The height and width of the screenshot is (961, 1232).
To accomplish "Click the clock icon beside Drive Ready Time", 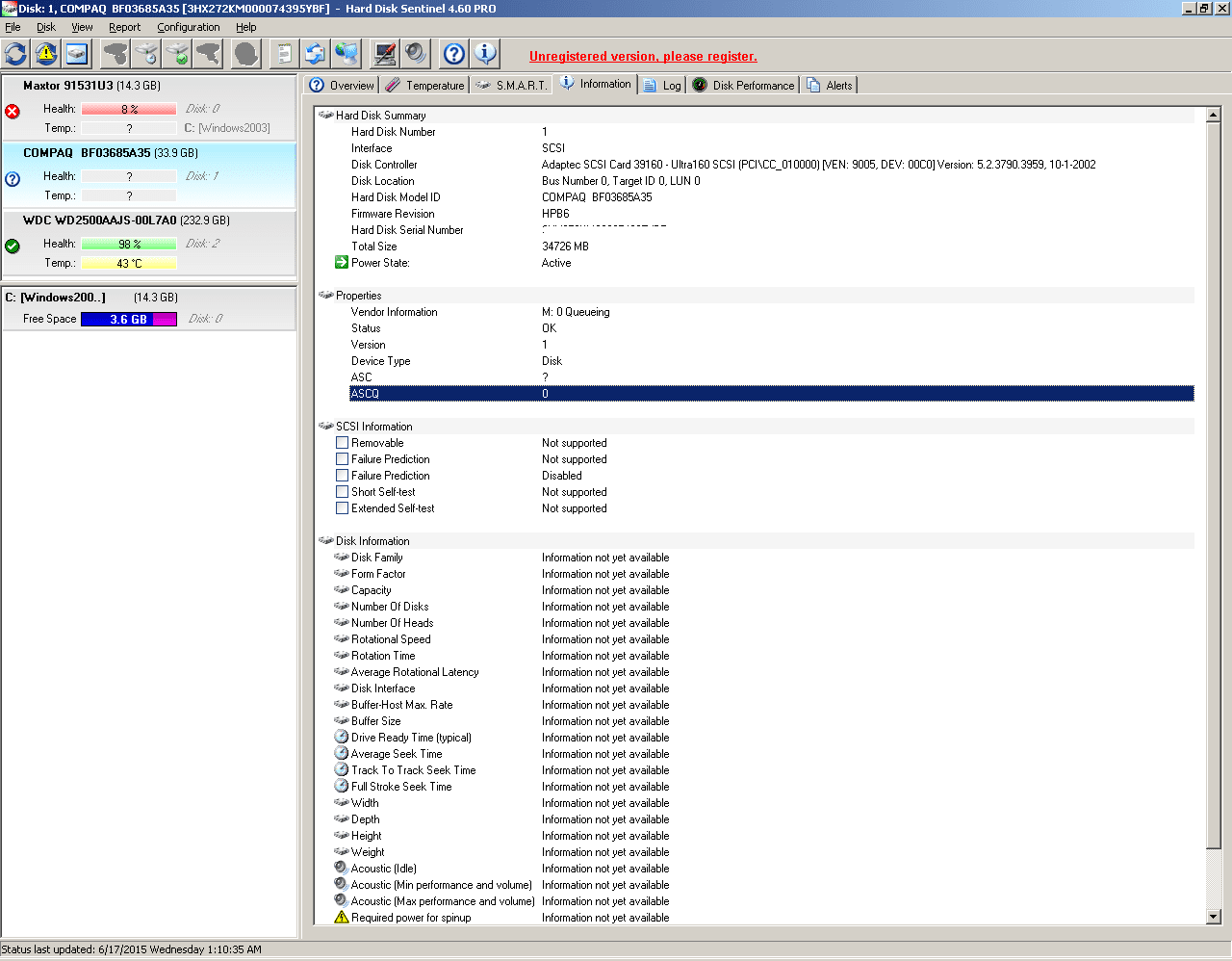I will click(x=341, y=737).
